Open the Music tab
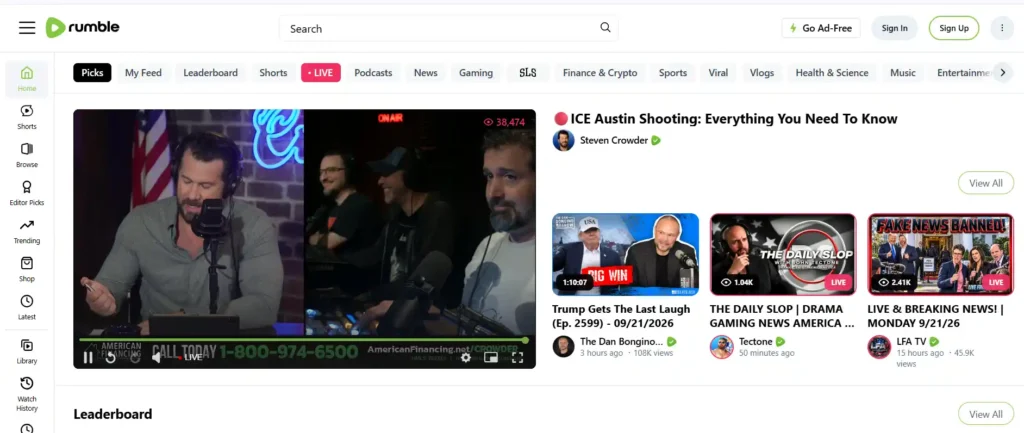 pos(903,72)
